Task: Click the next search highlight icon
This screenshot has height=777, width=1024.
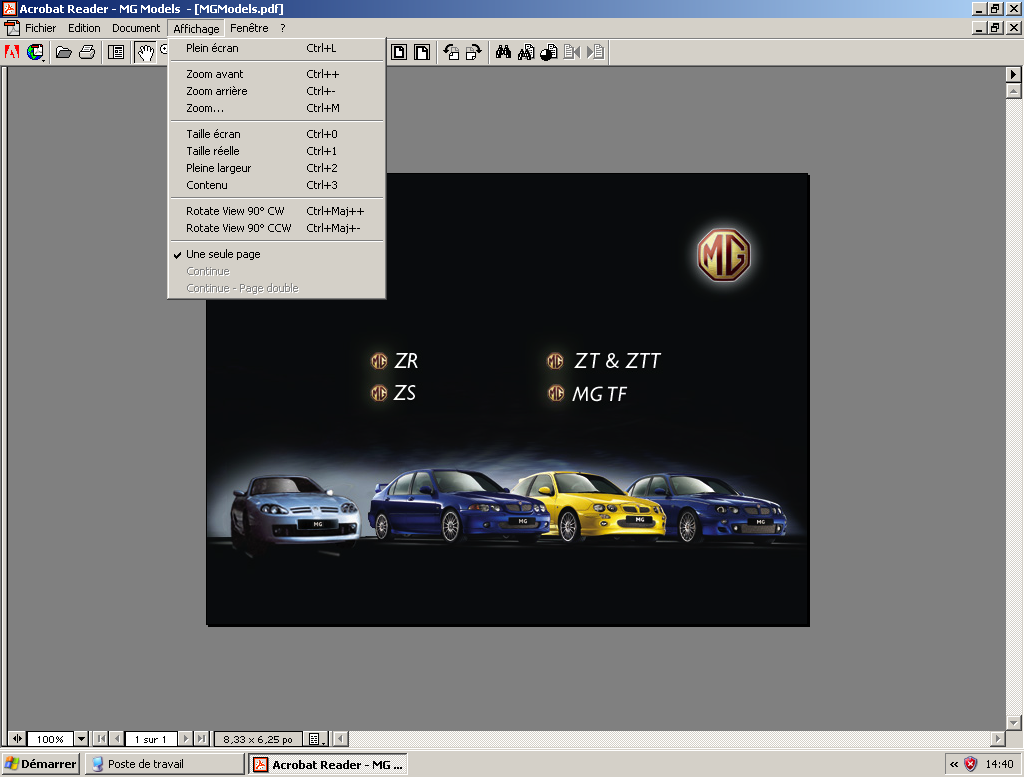Action: 595,52
